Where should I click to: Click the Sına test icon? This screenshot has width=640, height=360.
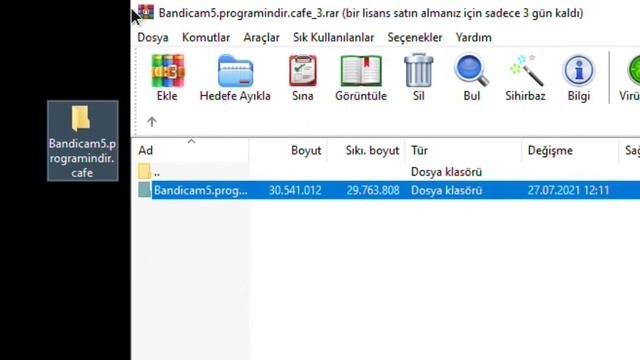click(x=303, y=71)
